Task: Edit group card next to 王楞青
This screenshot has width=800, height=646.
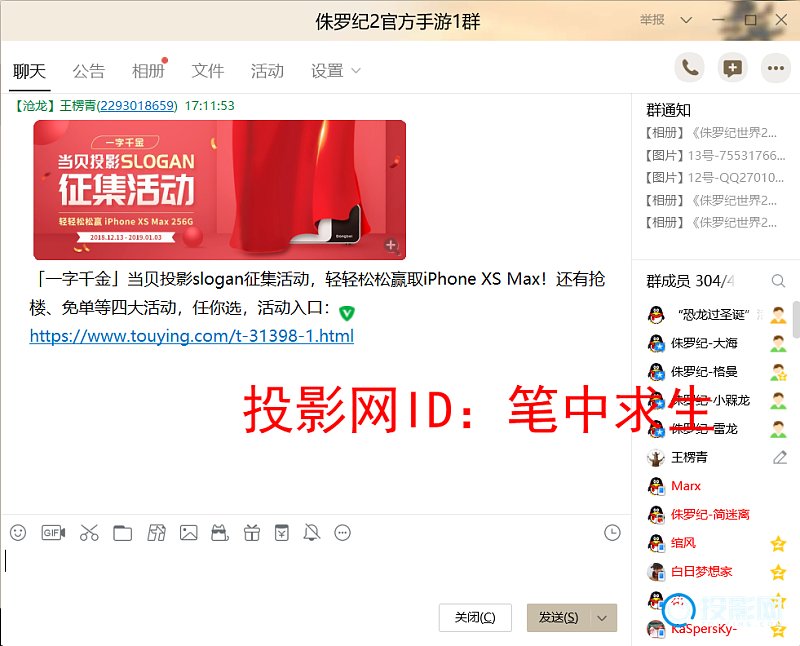Action: coord(780,457)
